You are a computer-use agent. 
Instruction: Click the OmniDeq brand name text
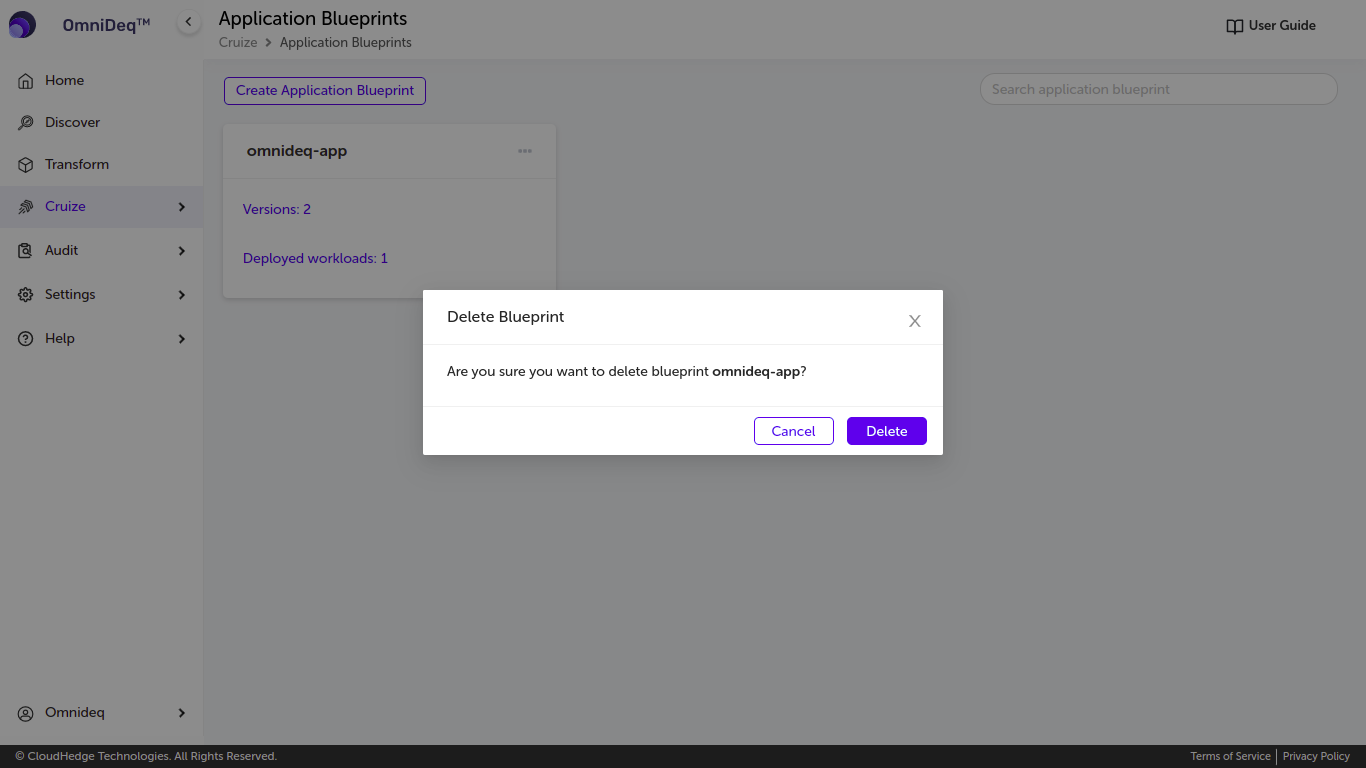point(106,25)
